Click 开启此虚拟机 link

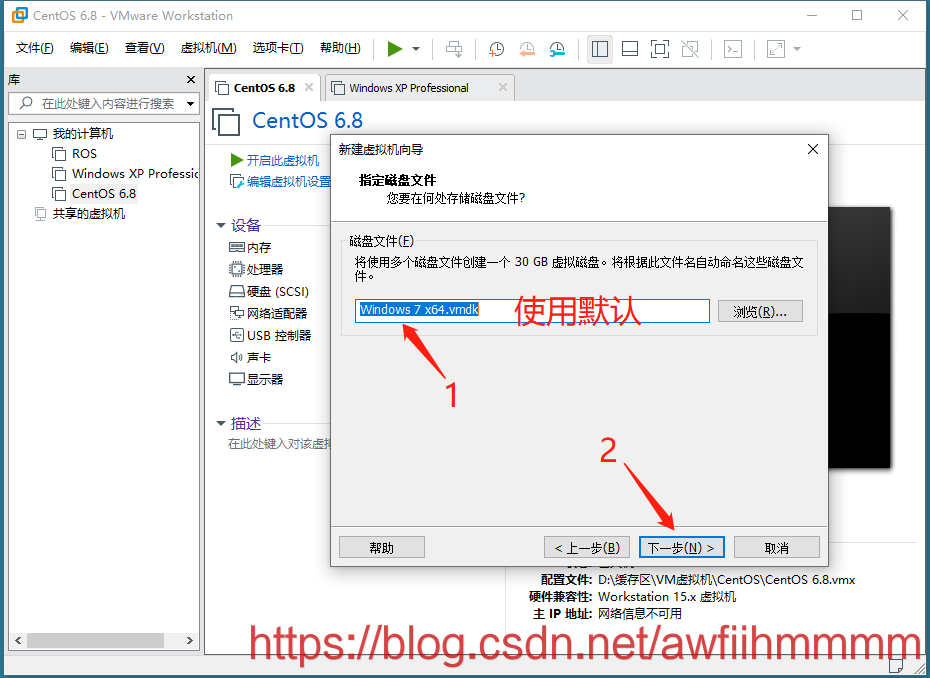pos(282,161)
